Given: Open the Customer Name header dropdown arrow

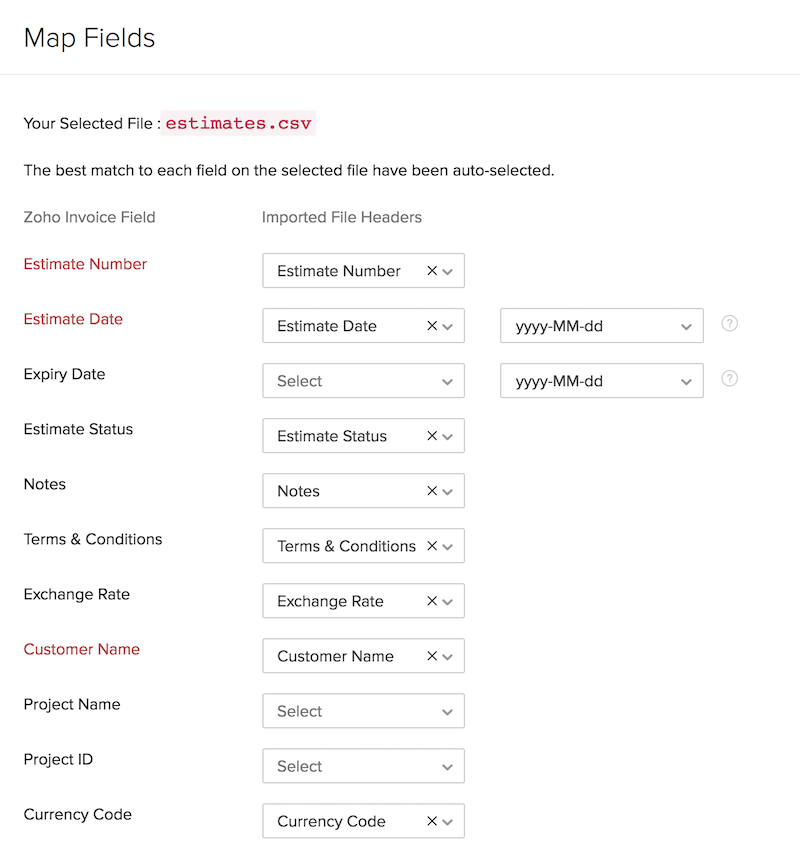Looking at the screenshot, I should [x=448, y=656].
